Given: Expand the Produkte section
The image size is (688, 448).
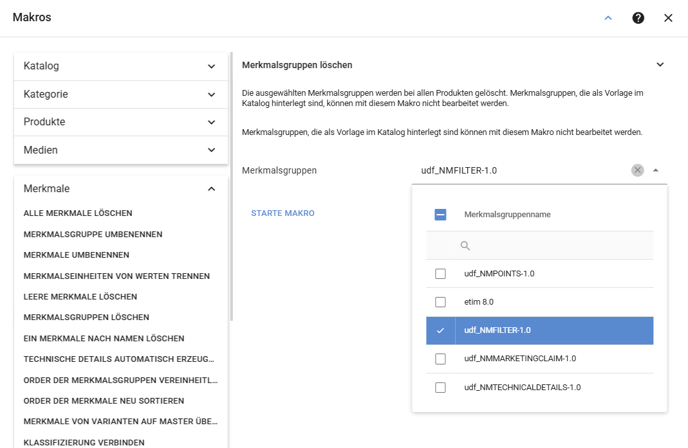Looking at the screenshot, I should point(121,122).
